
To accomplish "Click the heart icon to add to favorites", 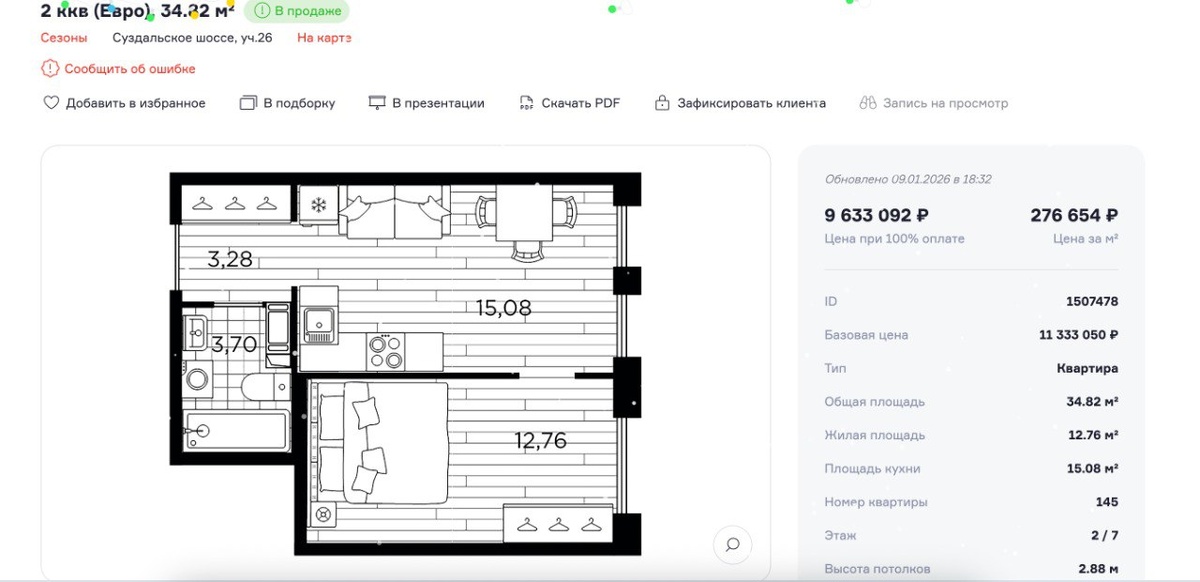I will click(x=49, y=102).
